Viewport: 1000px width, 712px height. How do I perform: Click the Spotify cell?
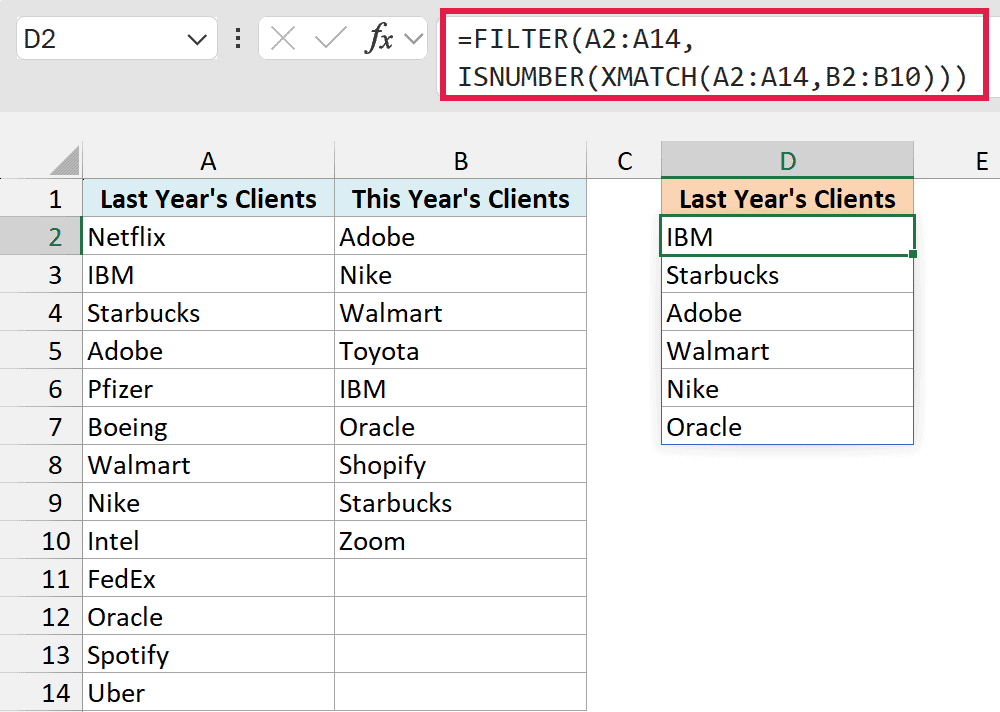click(208, 654)
